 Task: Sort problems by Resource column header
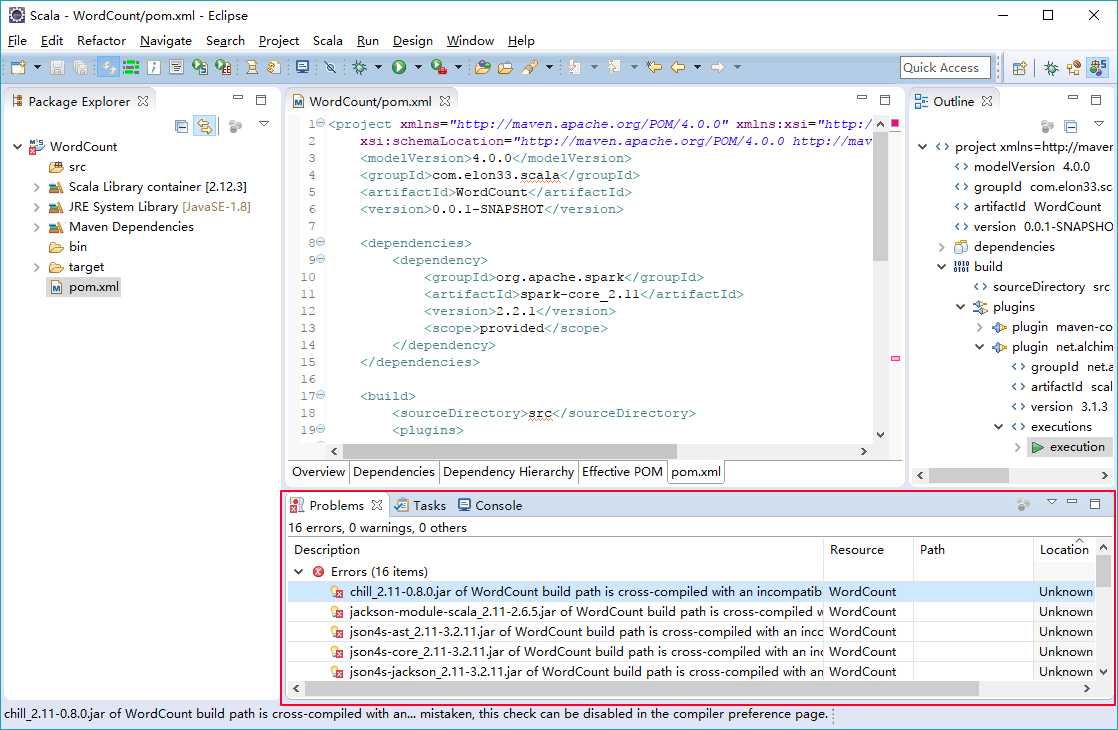pos(868,550)
